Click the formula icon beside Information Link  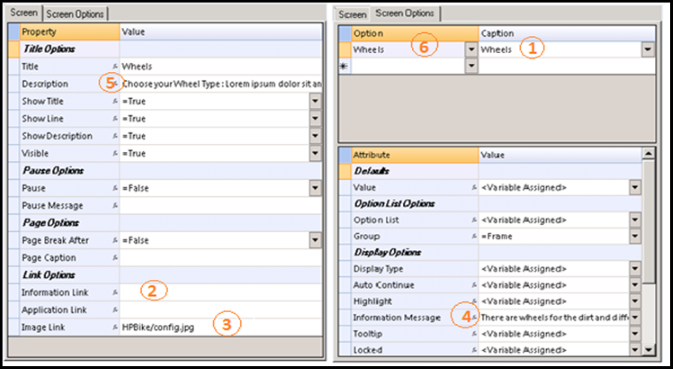point(115,292)
